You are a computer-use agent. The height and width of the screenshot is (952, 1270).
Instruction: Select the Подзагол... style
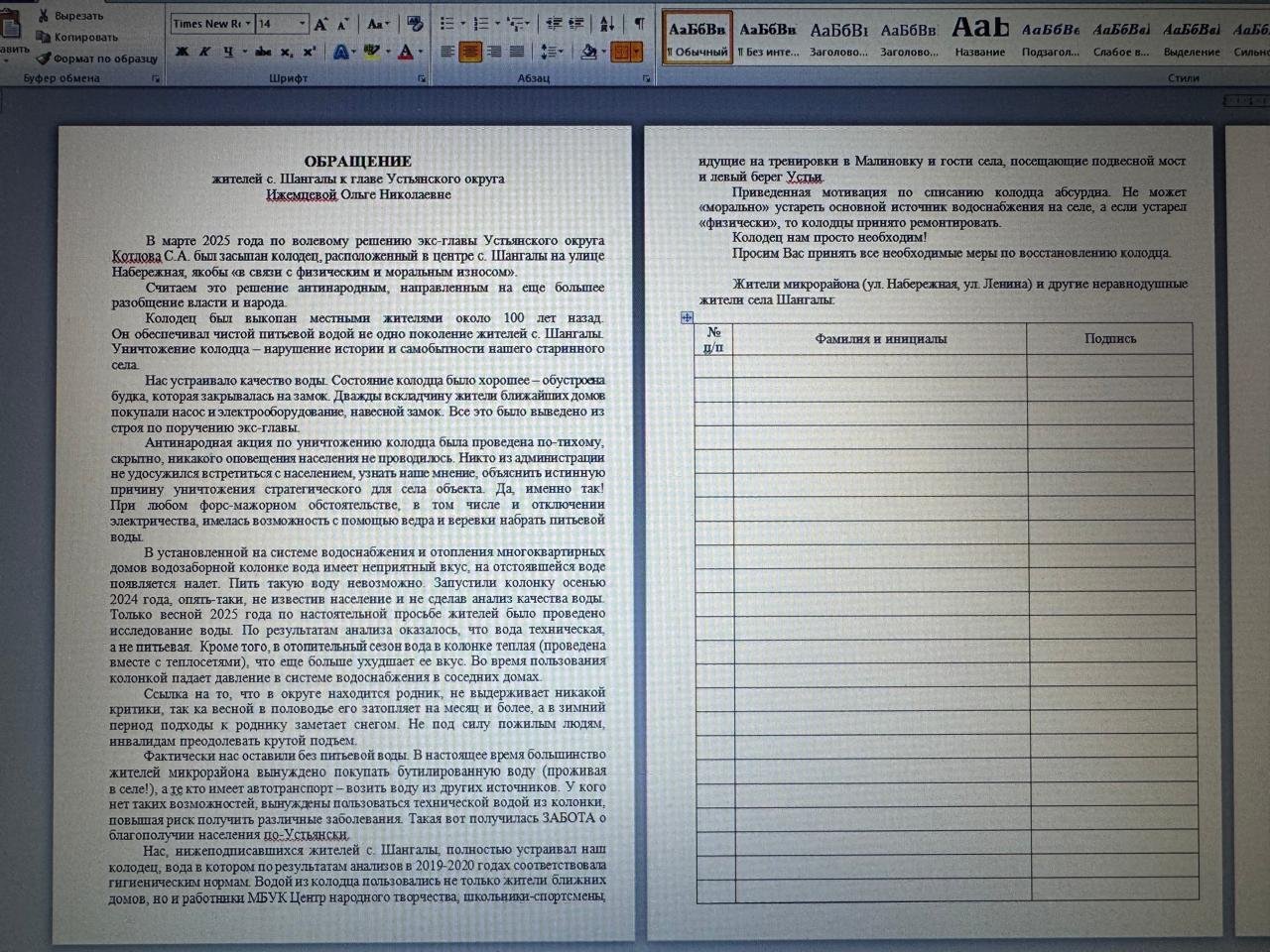click(x=1051, y=38)
